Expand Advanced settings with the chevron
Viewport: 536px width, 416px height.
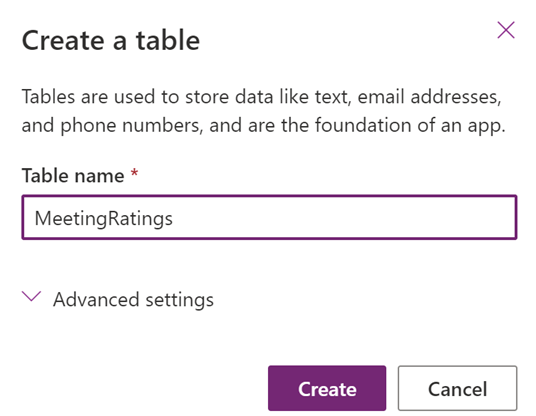tap(31, 296)
